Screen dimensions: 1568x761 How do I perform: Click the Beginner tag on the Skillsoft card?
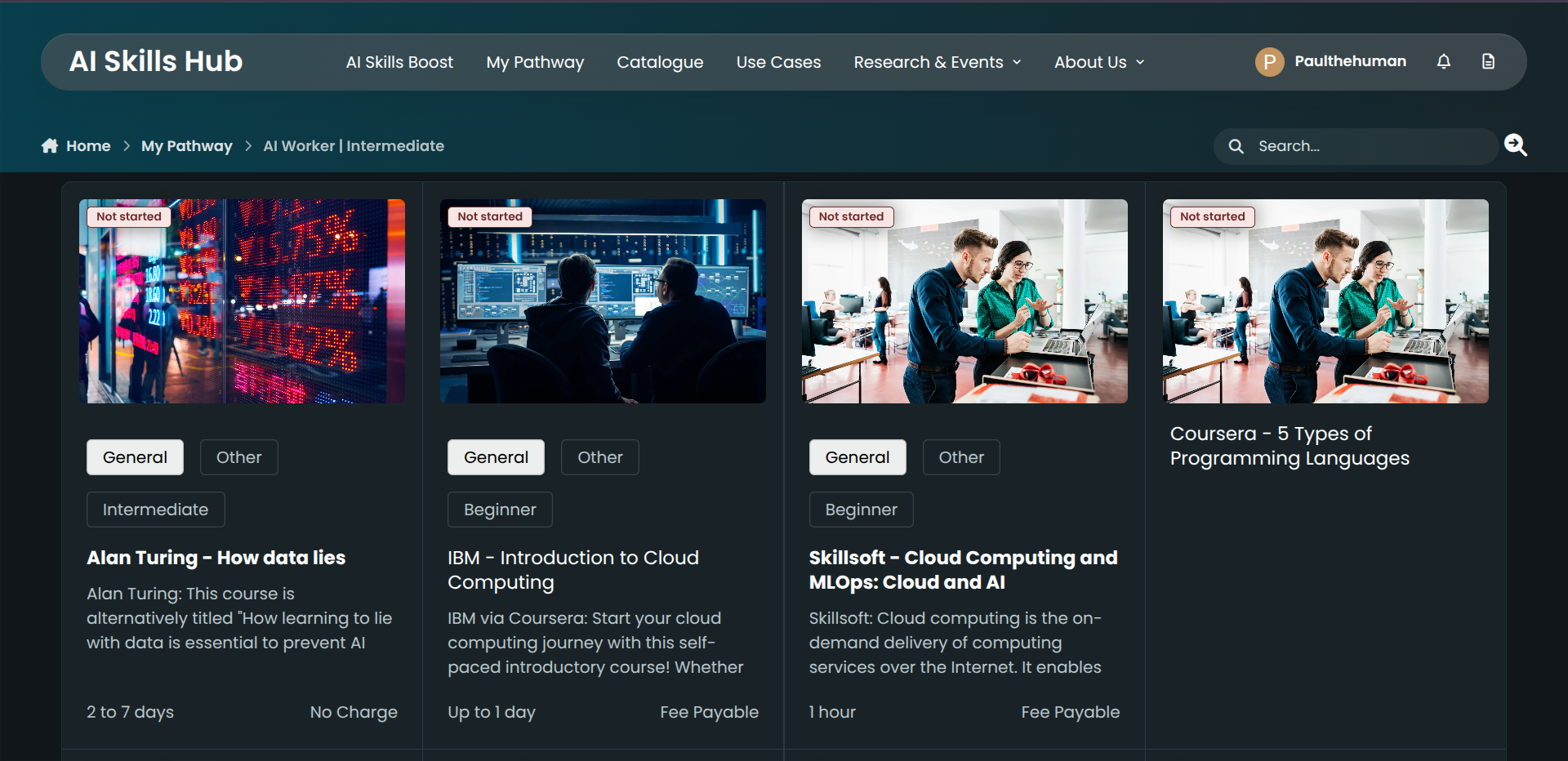pyautogui.click(x=861, y=510)
